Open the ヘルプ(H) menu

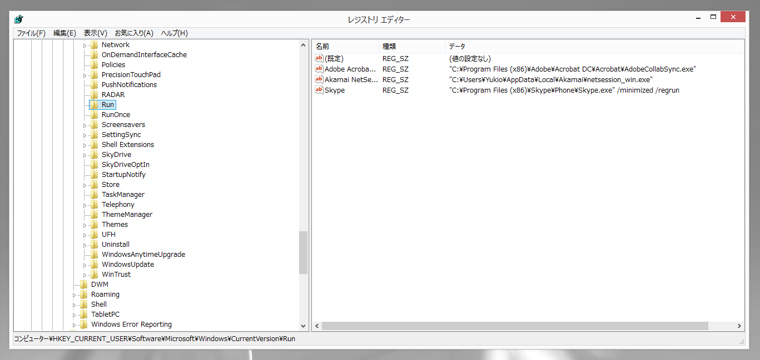[x=174, y=33]
